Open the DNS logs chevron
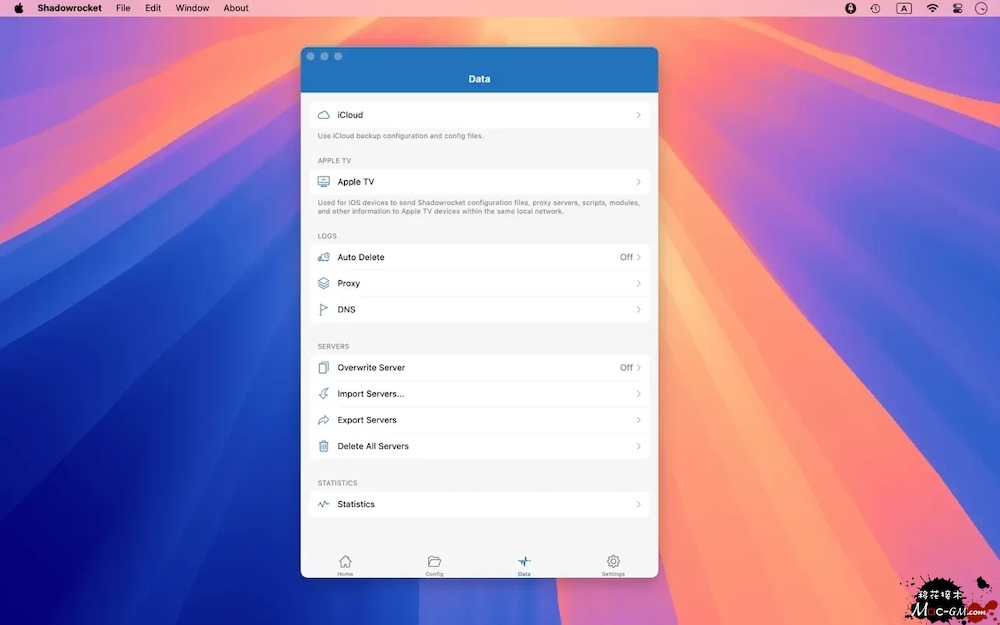Viewport: 1000px width, 625px height. [639, 310]
